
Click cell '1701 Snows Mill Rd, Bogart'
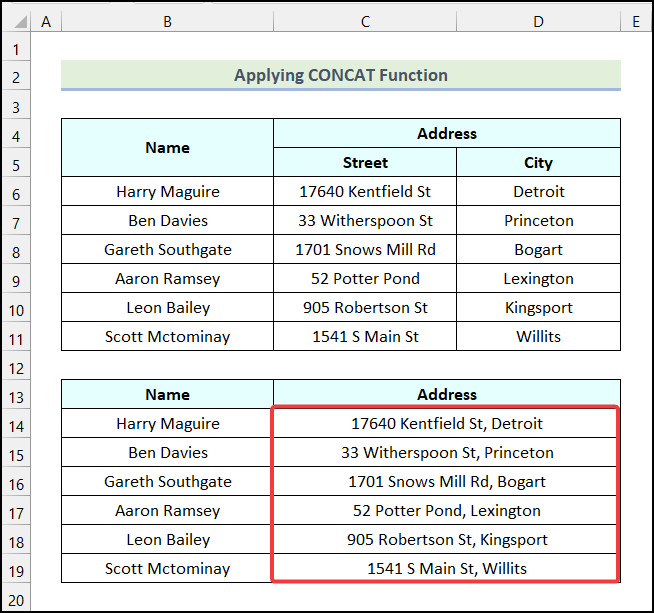point(447,481)
